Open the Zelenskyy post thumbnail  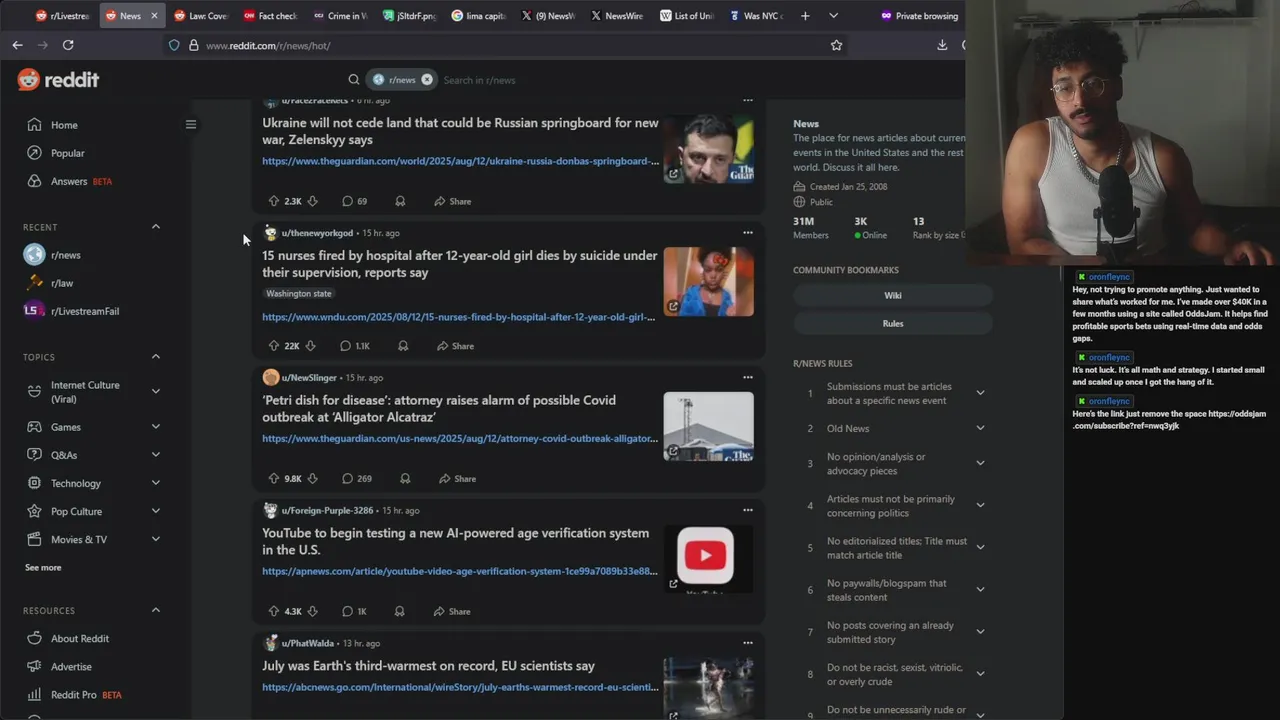pos(708,149)
